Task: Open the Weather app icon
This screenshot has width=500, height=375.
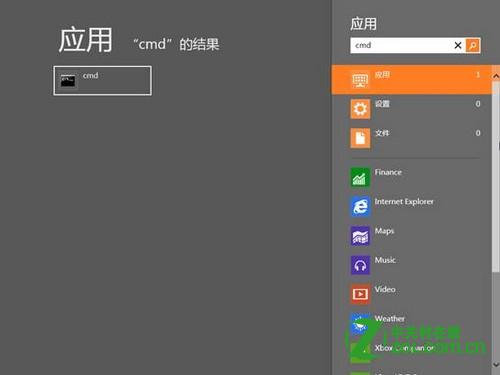Action: pos(360,323)
